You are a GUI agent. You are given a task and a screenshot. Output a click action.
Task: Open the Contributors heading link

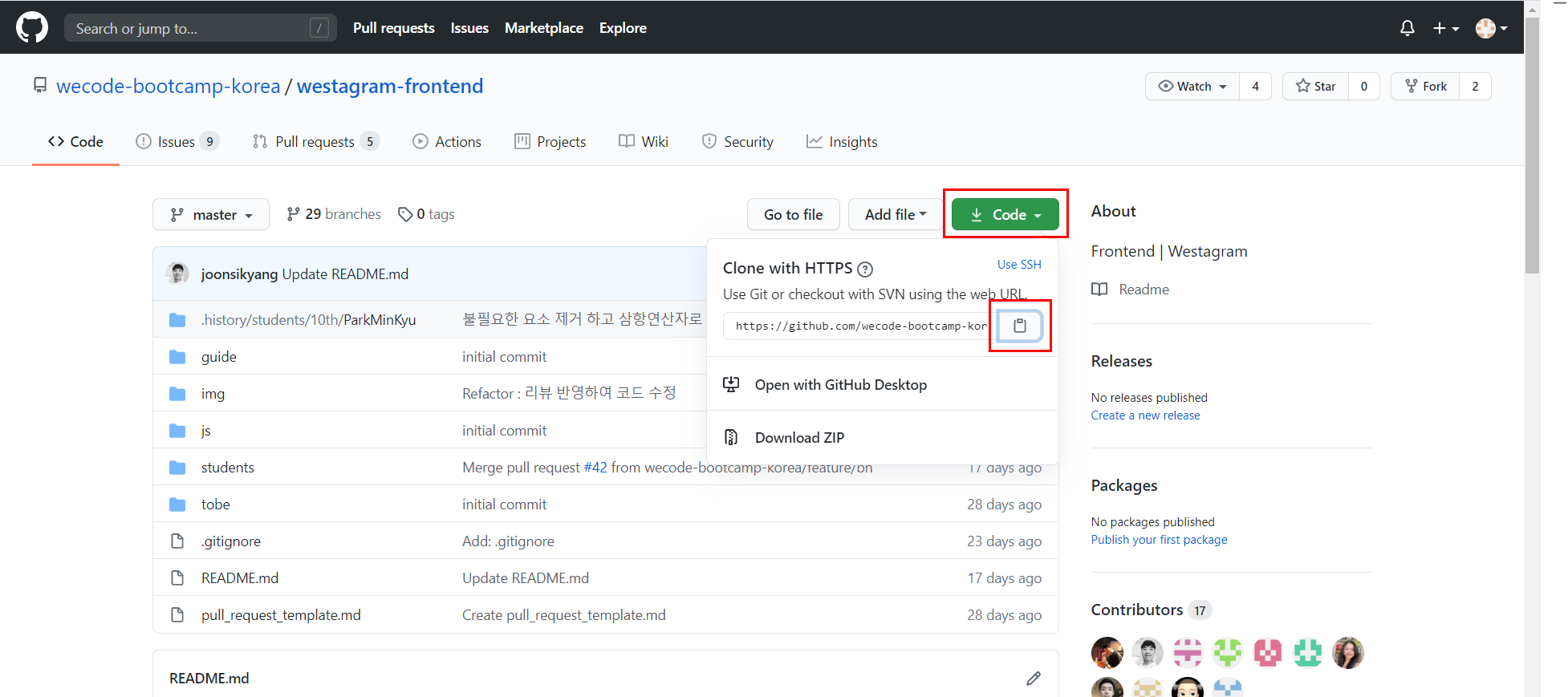(1151, 610)
